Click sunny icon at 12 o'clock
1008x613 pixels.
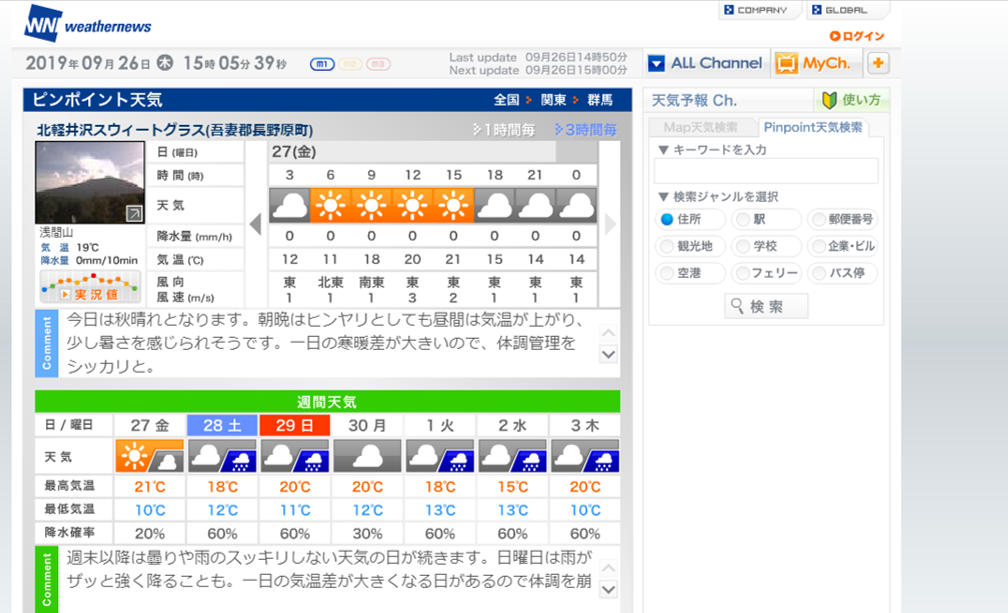coord(413,206)
